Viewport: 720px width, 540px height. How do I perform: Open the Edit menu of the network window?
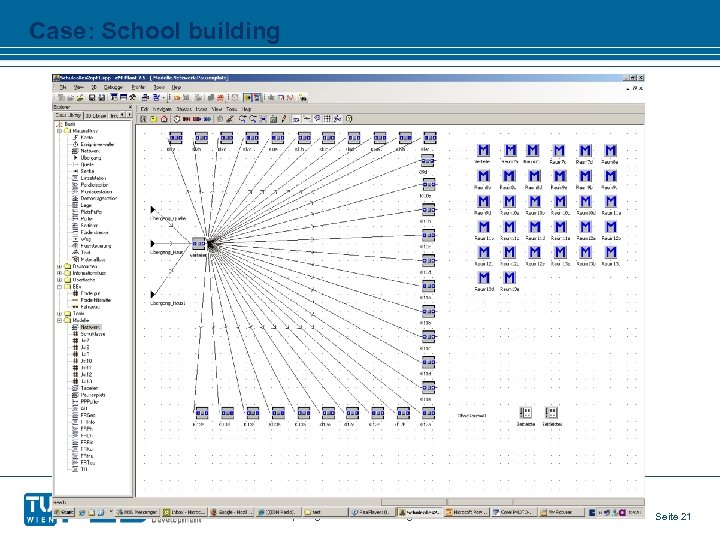pyautogui.click(x=144, y=109)
